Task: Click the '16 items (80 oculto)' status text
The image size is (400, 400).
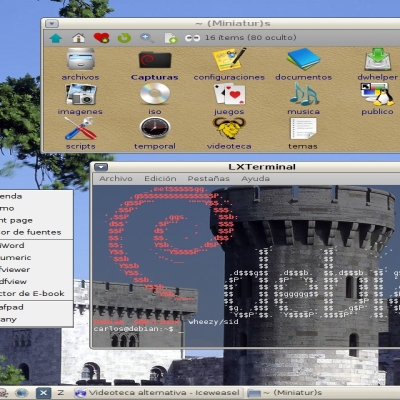Action: tap(251, 37)
